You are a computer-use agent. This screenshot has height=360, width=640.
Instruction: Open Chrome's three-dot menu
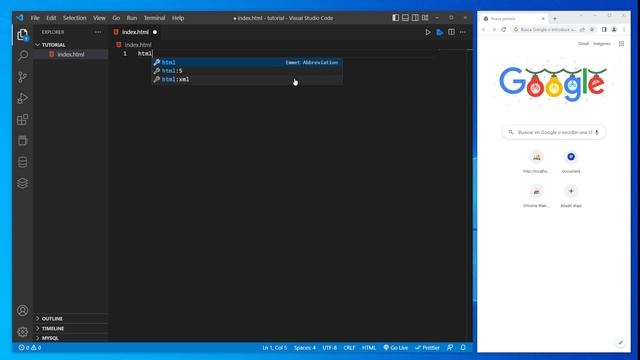[x=624, y=29]
